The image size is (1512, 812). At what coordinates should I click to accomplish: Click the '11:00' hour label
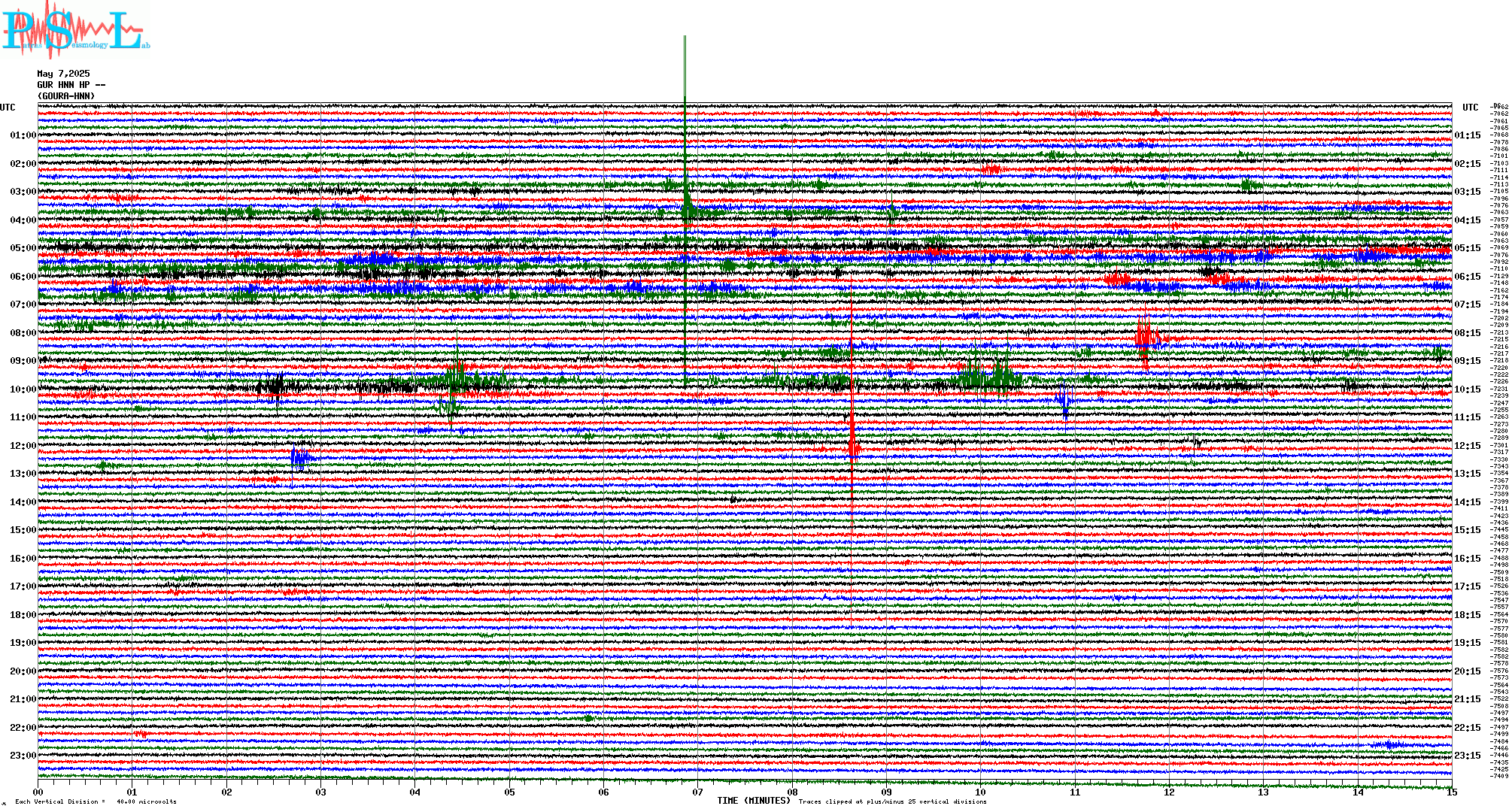click(23, 417)
